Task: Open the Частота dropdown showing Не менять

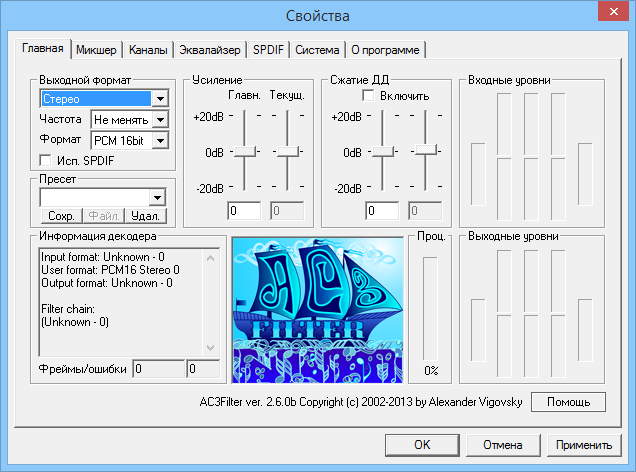Action: tap(161, 120)
